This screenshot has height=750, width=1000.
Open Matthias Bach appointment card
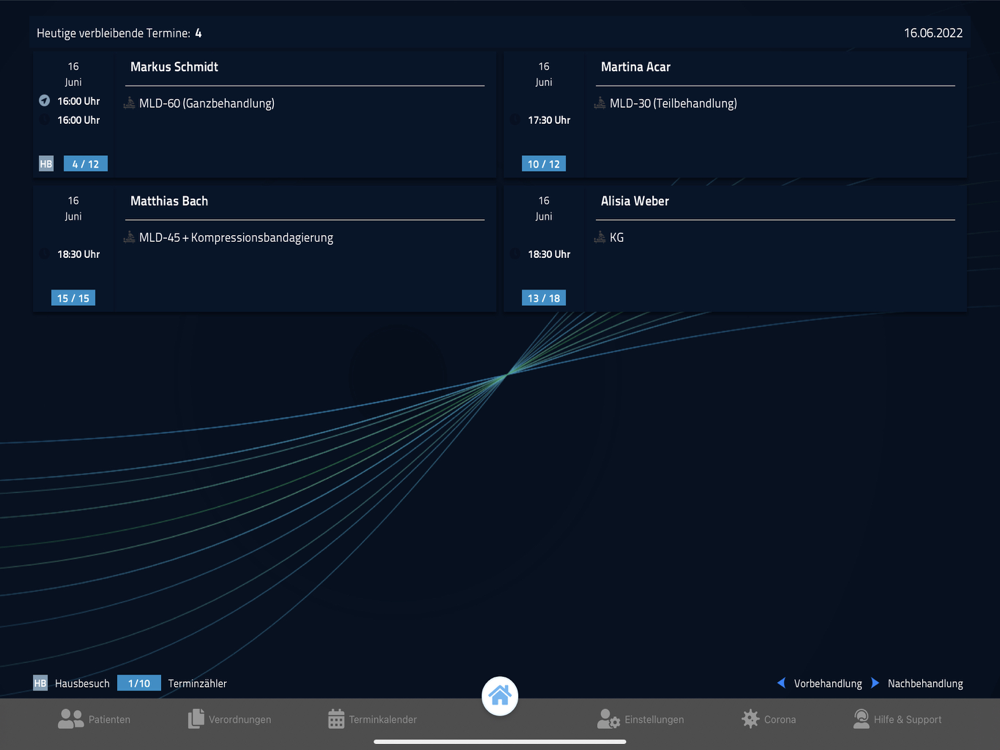[265, 248]
